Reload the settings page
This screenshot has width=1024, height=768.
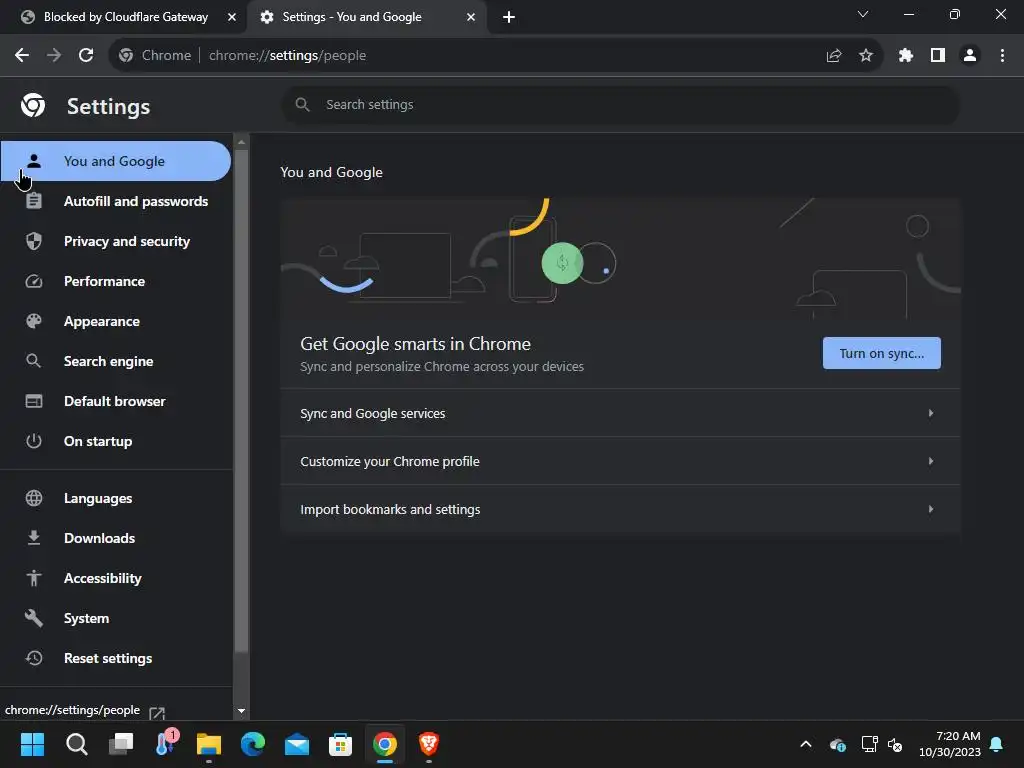coord(86,56)
